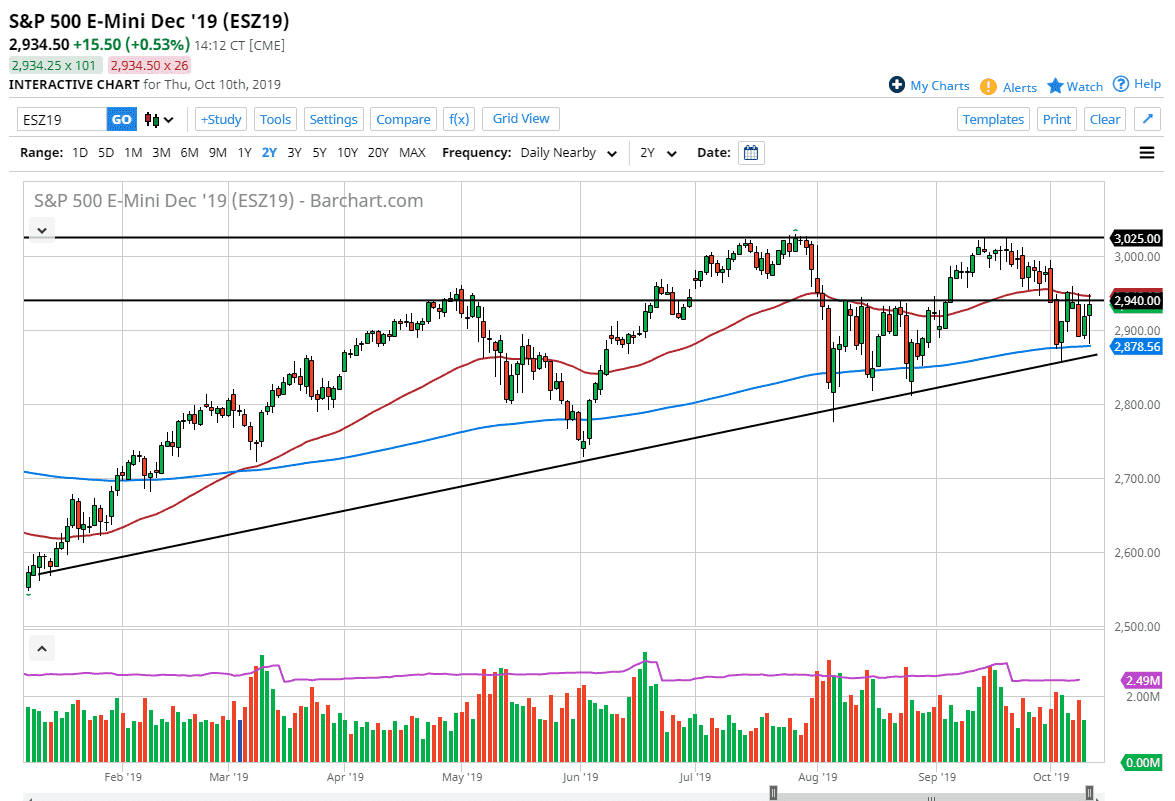Expand the volume pane chevron toggle
This screenshot has height=801, width=1175.
[x=41, y=648]
